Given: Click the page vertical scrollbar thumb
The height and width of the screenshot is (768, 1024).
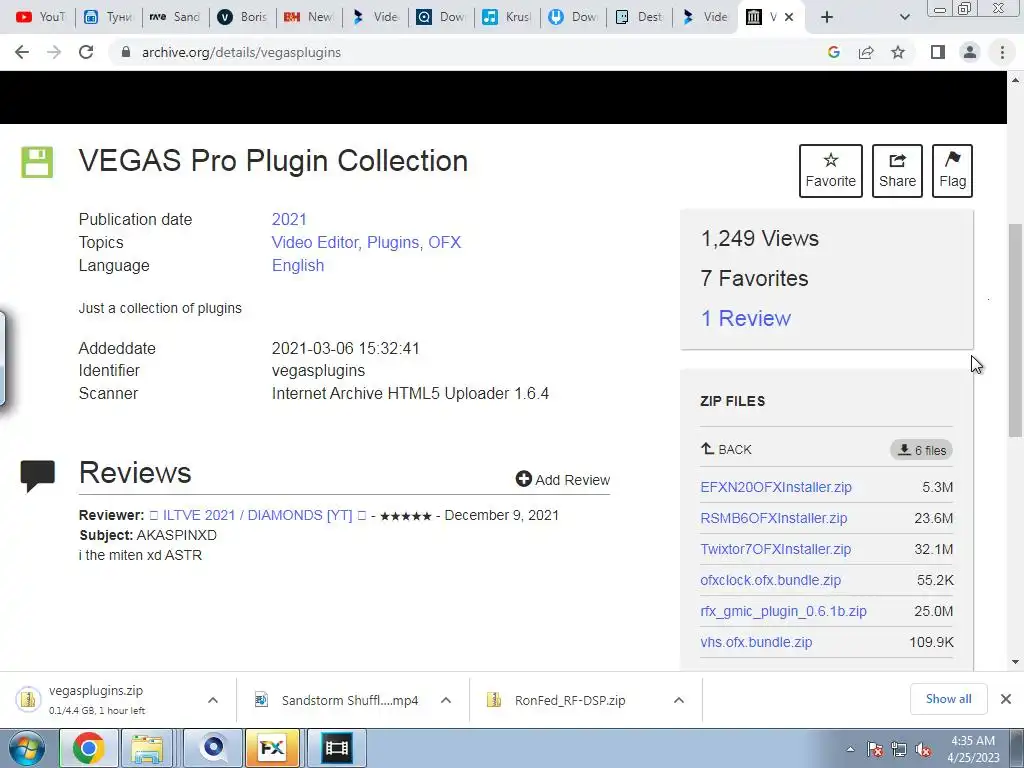Looking at the screenshot, I should tap(1015, 330).
